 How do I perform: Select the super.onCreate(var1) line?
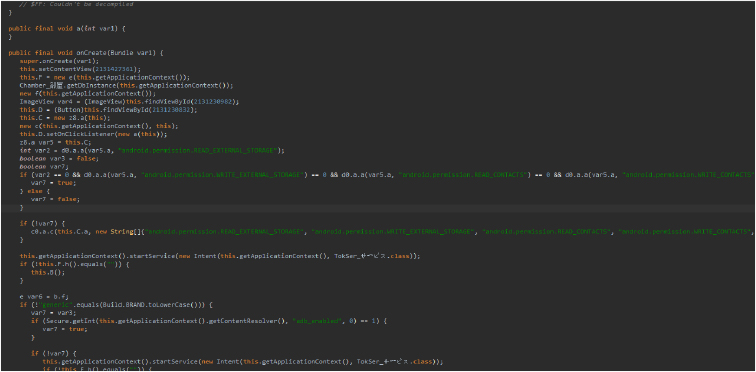(x=59, y=61)
